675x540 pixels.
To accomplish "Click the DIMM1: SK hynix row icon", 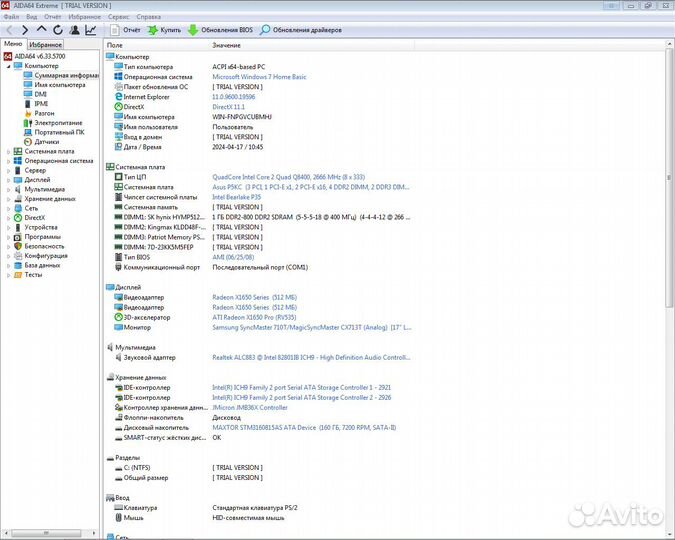I will 118,217.
